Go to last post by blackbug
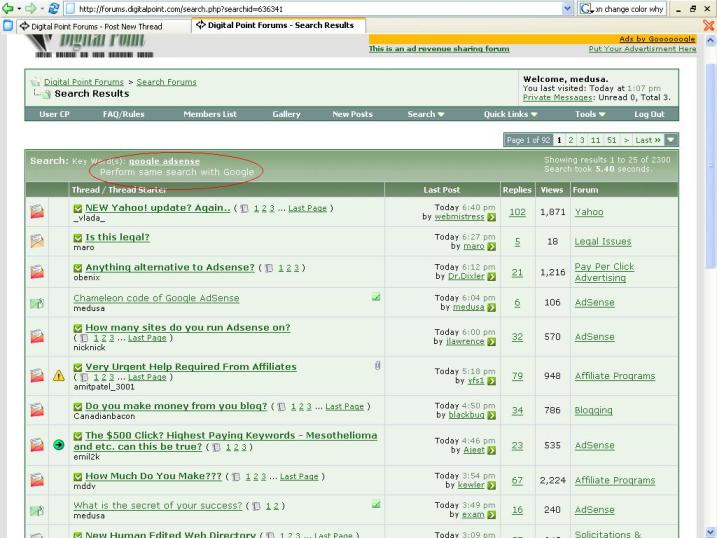This screenshot has width=717, height=538. [492, 415]
